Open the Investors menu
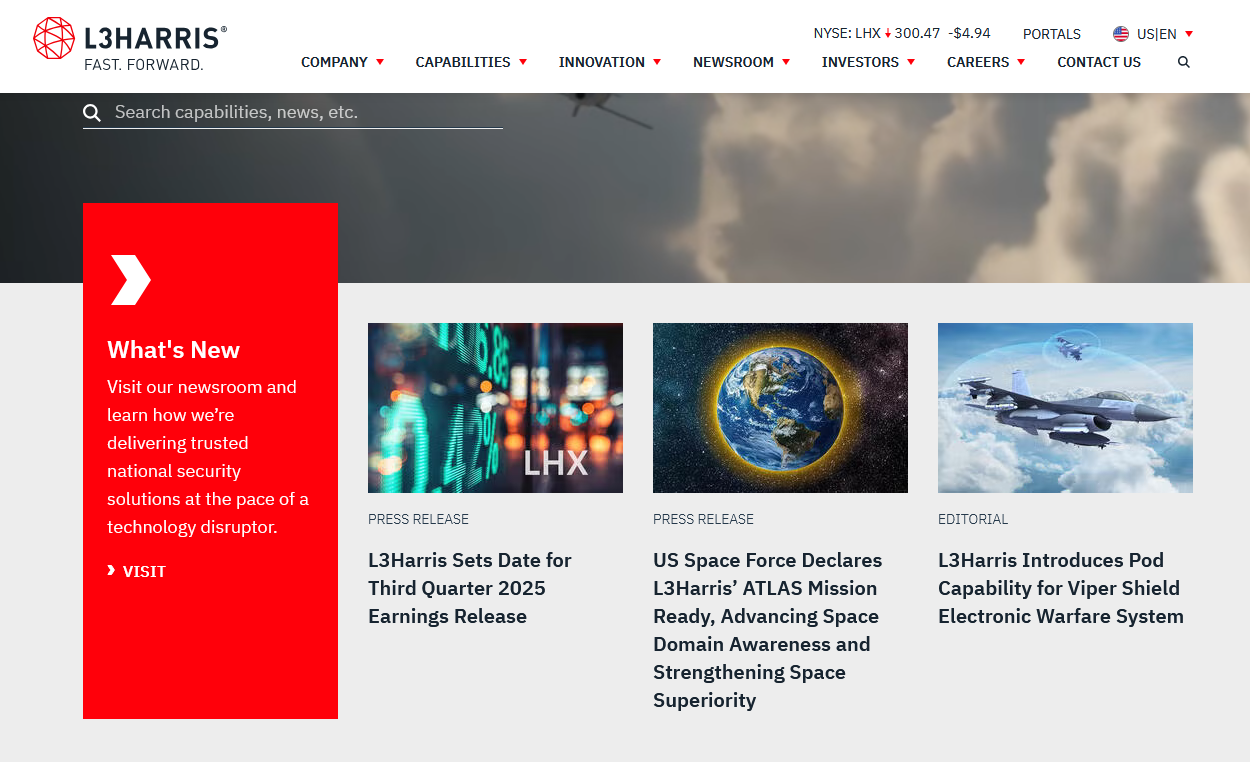 pyautogui.click(x=868, y=62)
